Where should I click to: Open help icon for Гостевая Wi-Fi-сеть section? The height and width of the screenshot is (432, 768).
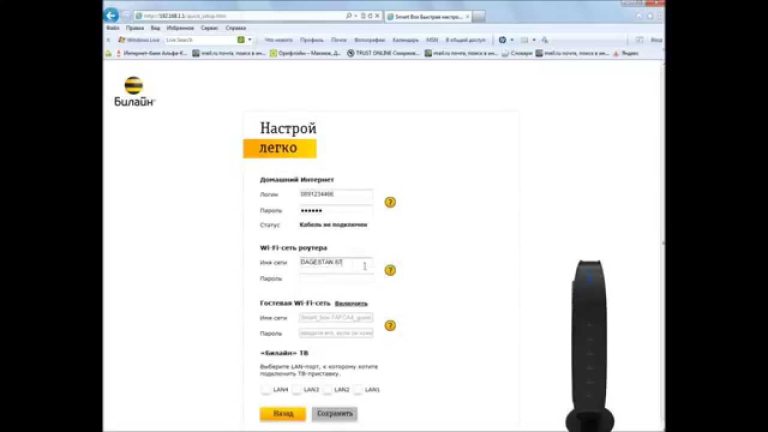[x=390, y=326]
